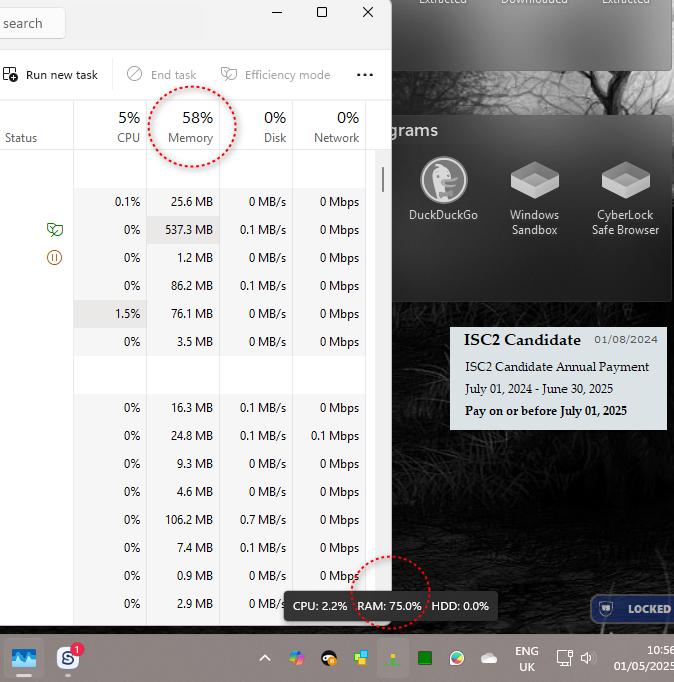
Task: Minimize the Task Manager window
Action: point(277,12)
